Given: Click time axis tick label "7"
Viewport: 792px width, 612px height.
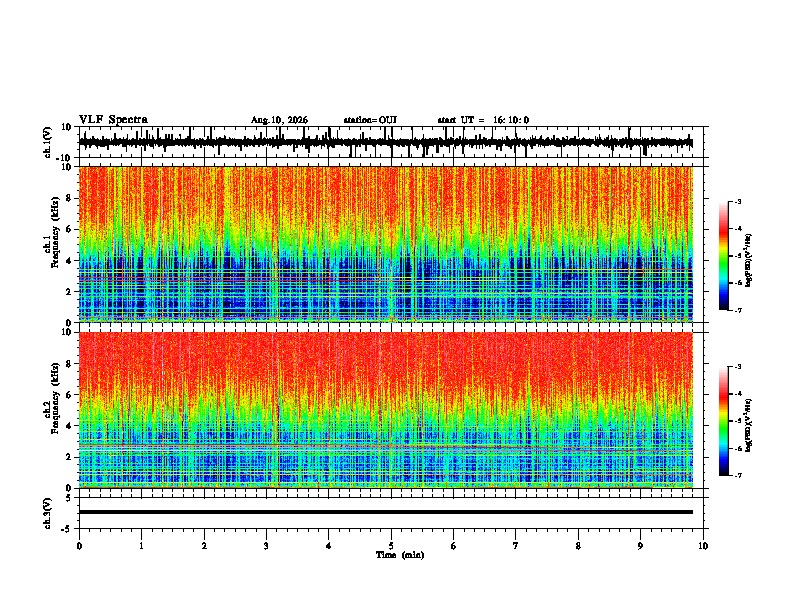Looking at the screenshot, I should click(x=516, y=546).
